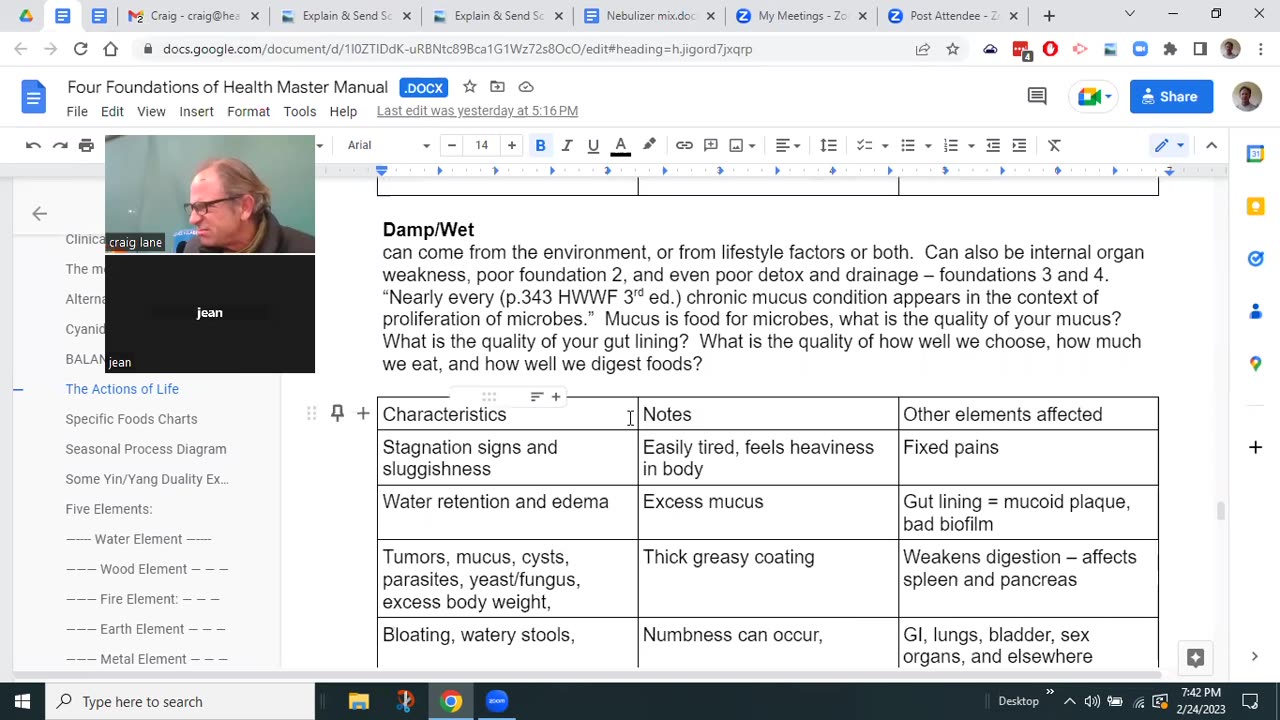Image resolution: width=1280 pixels, height=720 pixels.
Task: Open the Google account avatar
Action: click(1246, 97)
